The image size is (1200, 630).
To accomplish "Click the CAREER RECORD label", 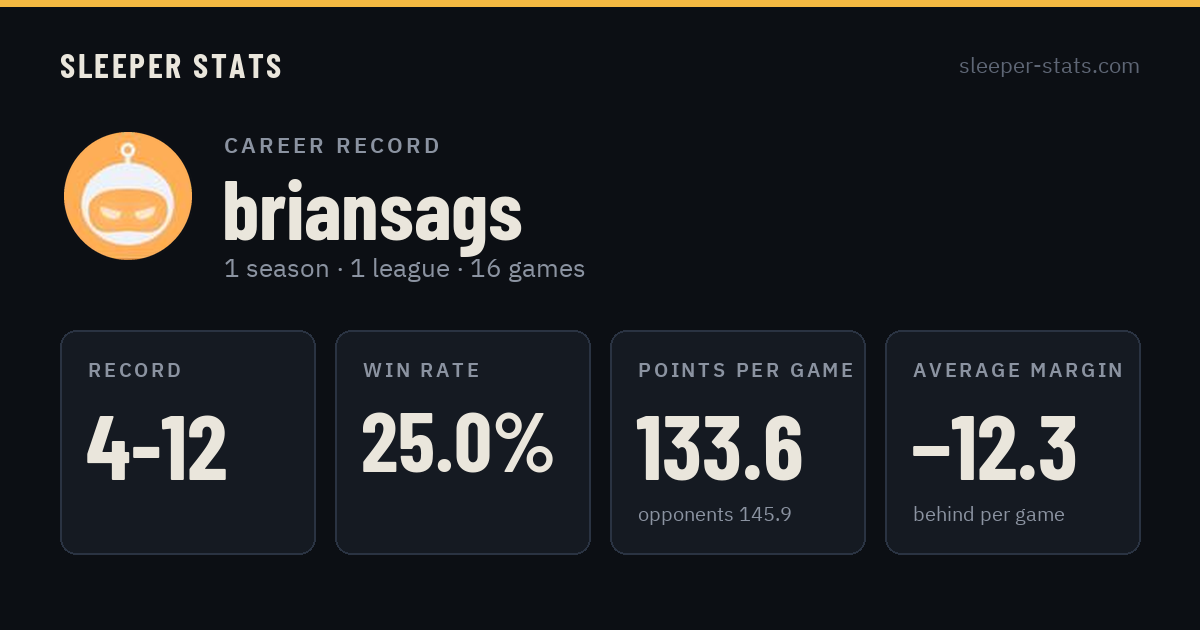I will 332,146.
